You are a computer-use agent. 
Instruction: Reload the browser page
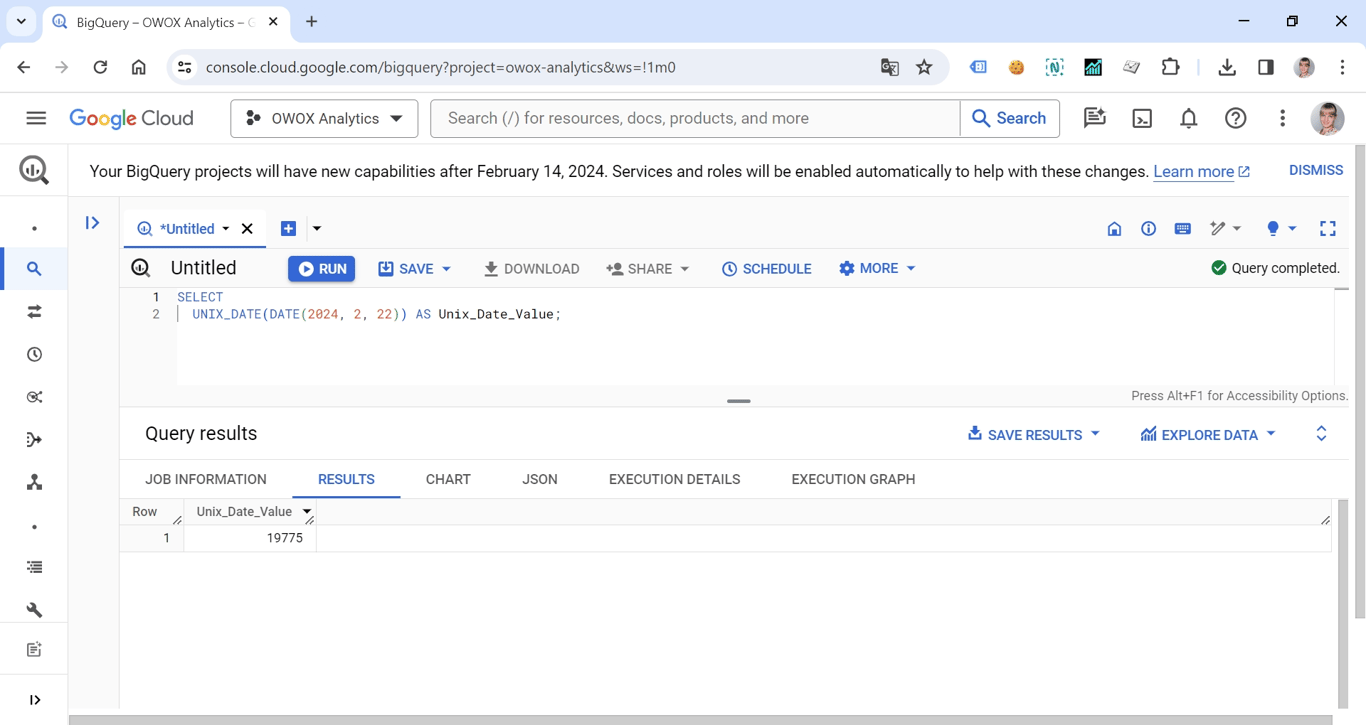click(x=100, y=67)
